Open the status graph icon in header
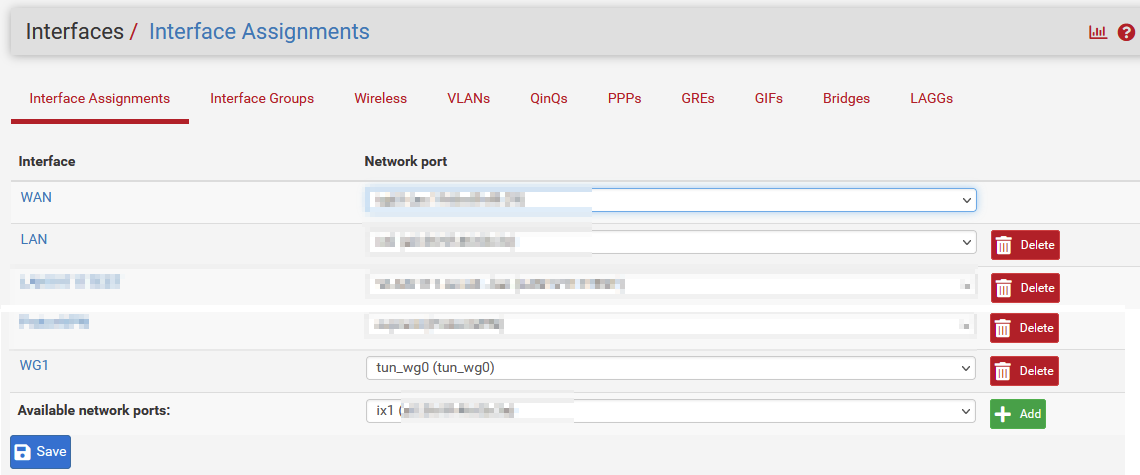Viewport: 1140px width, 475px height. (1098, 32)
